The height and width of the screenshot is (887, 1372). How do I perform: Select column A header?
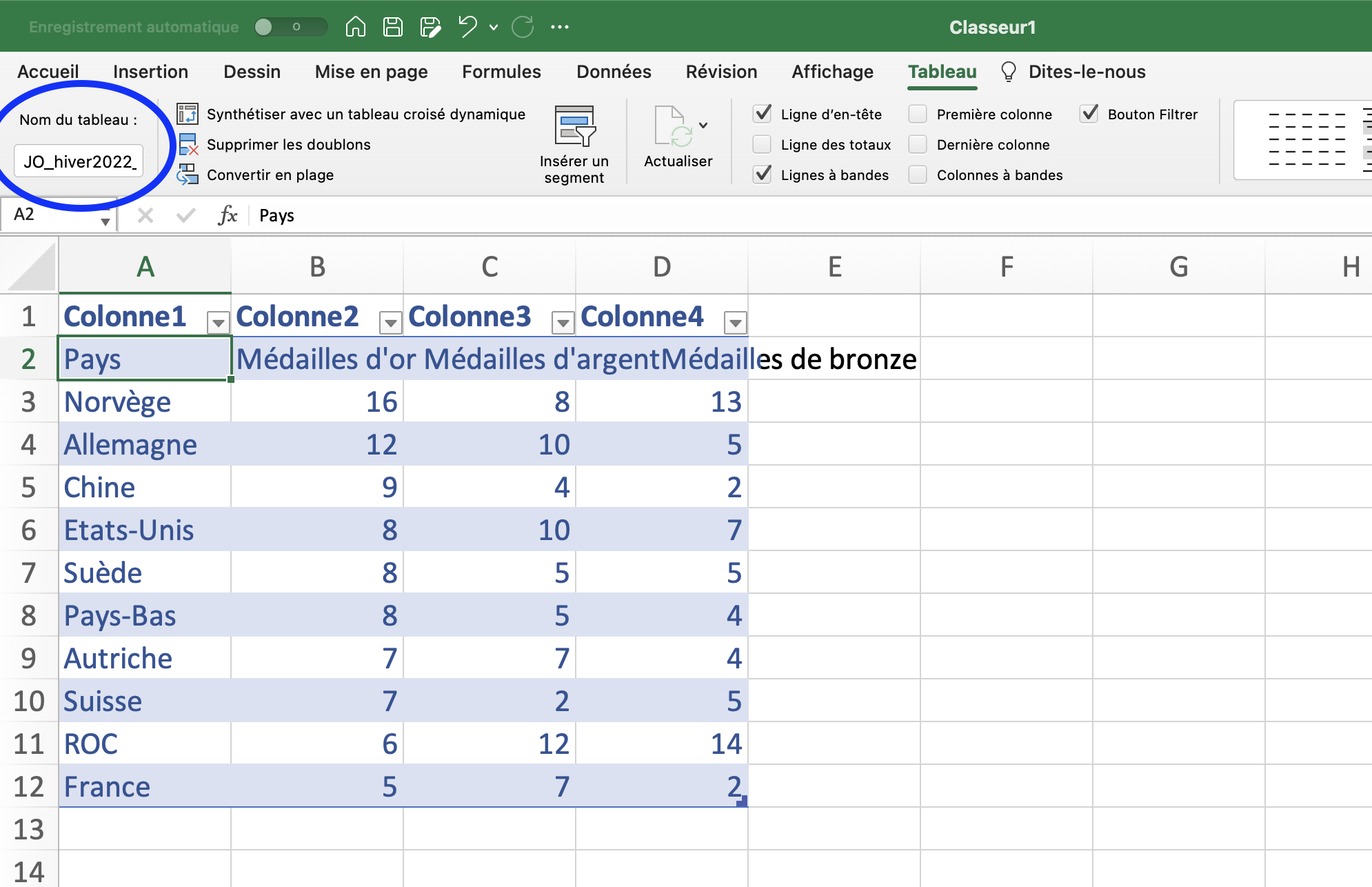point(145,266)
